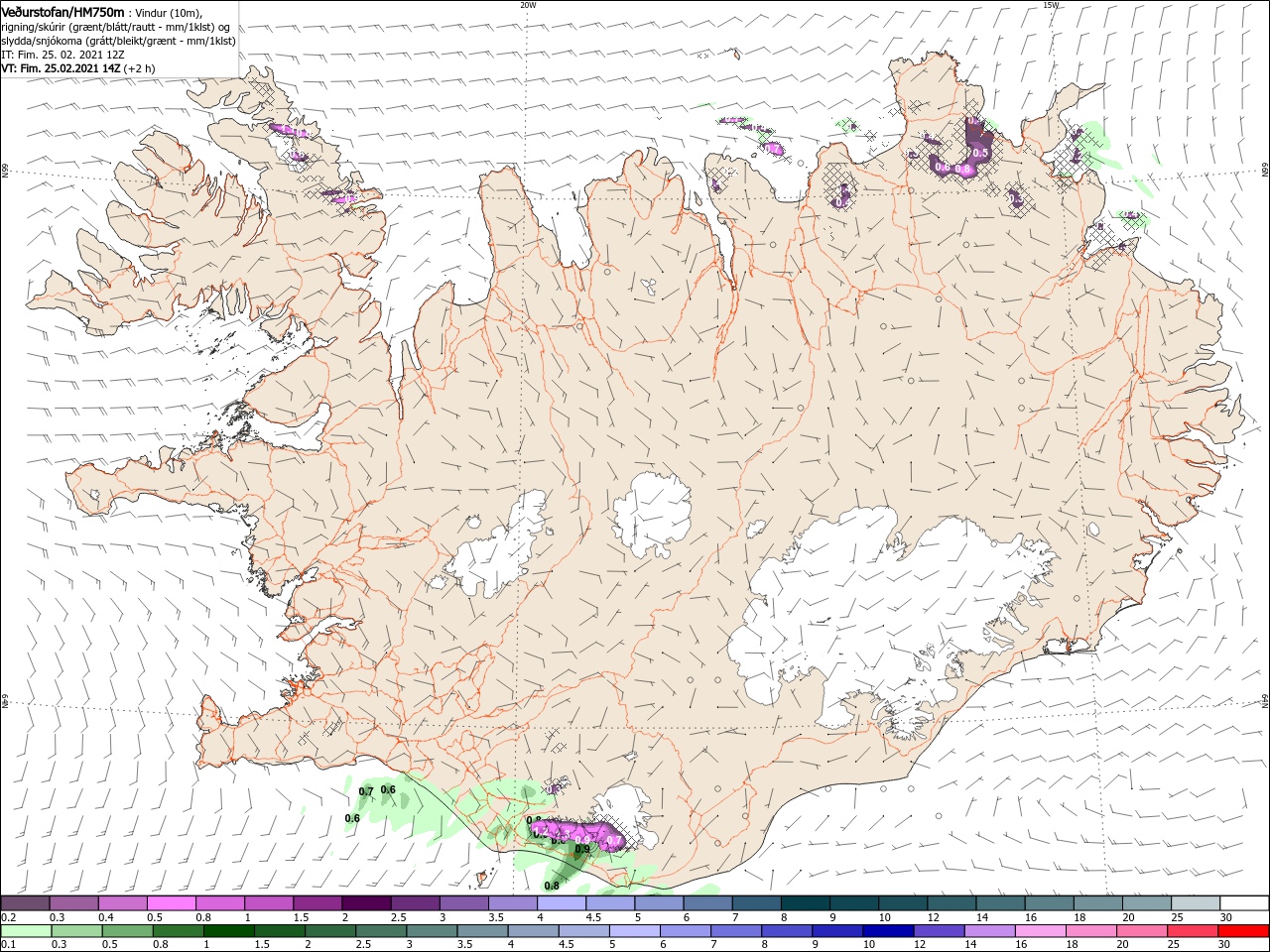Select the 'rigning/skúrir' legend description line
This screenshot has height=952, width=1270.
click(117, 27)
